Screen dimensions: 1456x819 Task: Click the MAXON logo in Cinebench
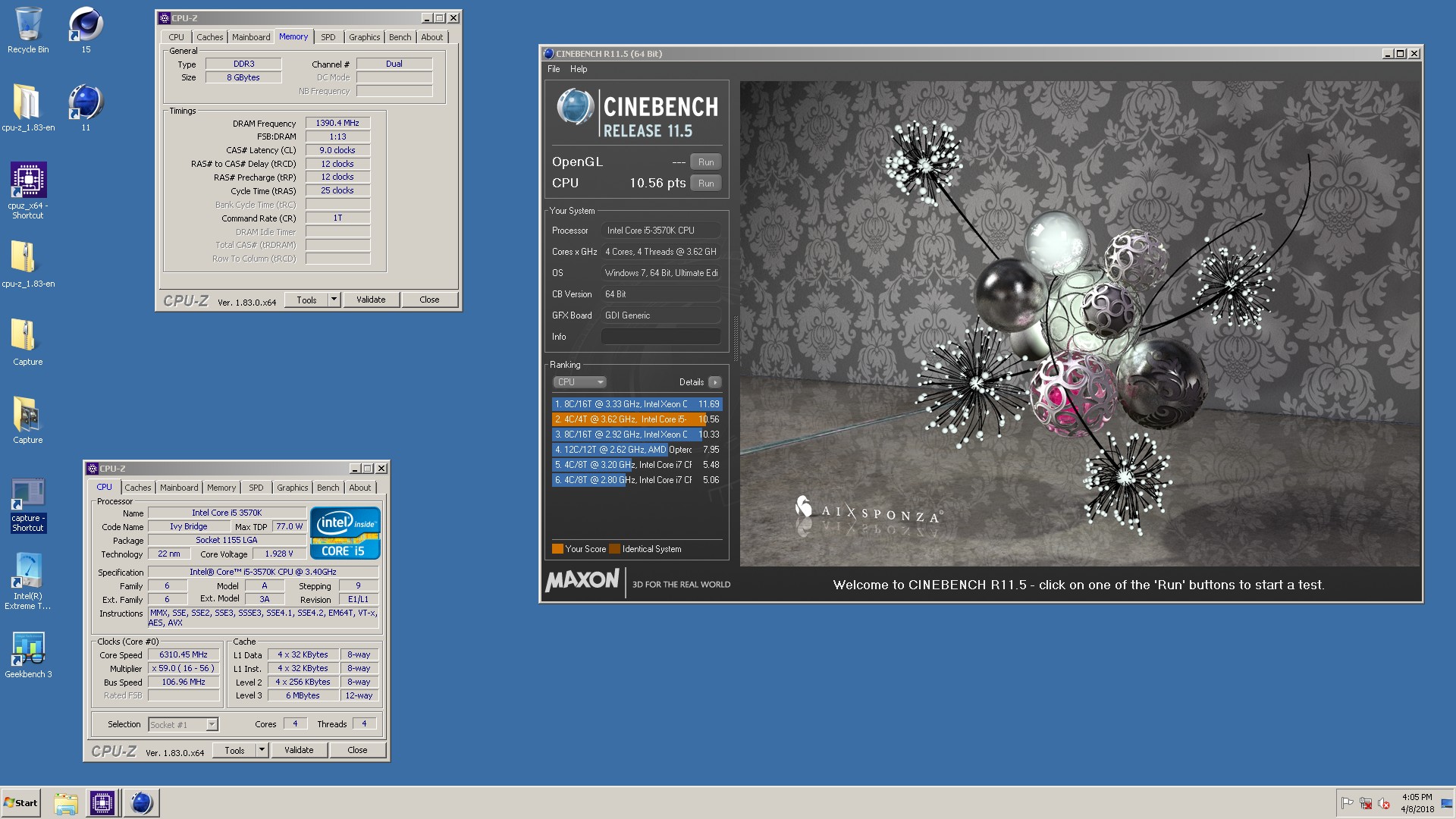tap(582, 582)
